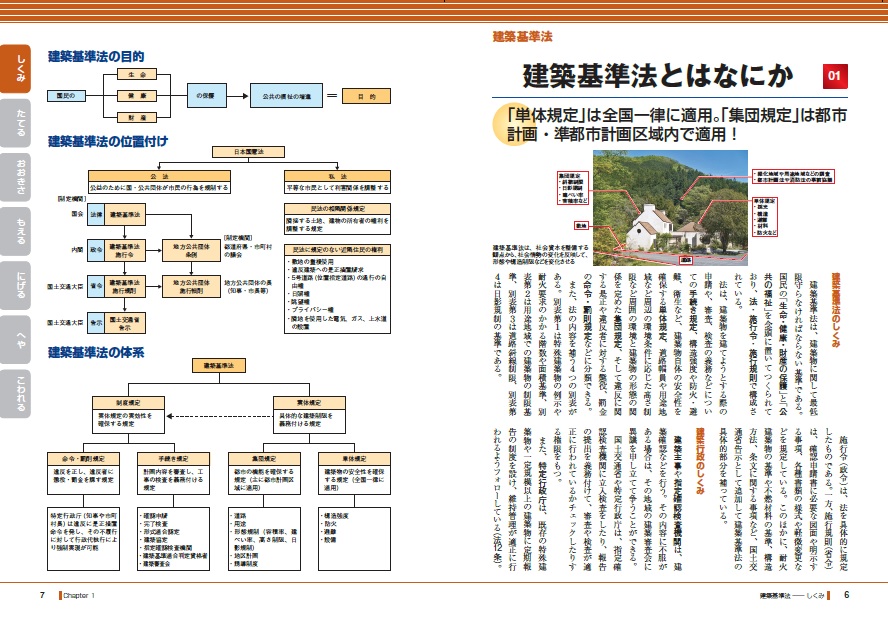
Task: Click the blue 法律 cell
Action: [96, 215]
